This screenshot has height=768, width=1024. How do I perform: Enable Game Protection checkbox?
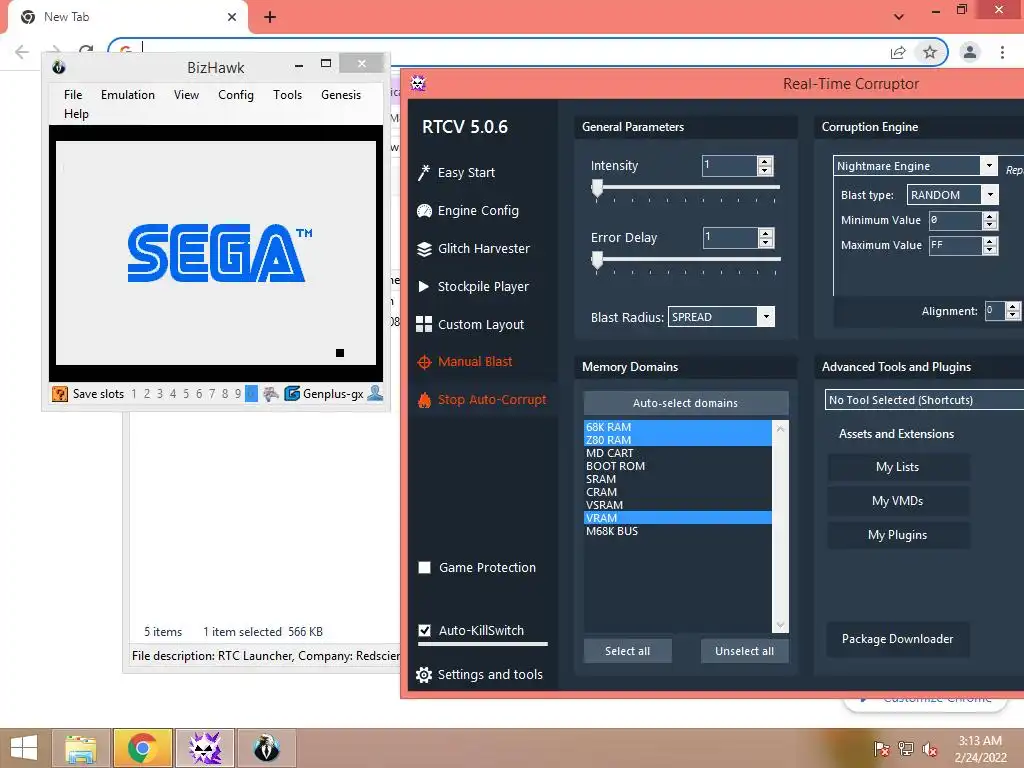(x=424, y=568)
